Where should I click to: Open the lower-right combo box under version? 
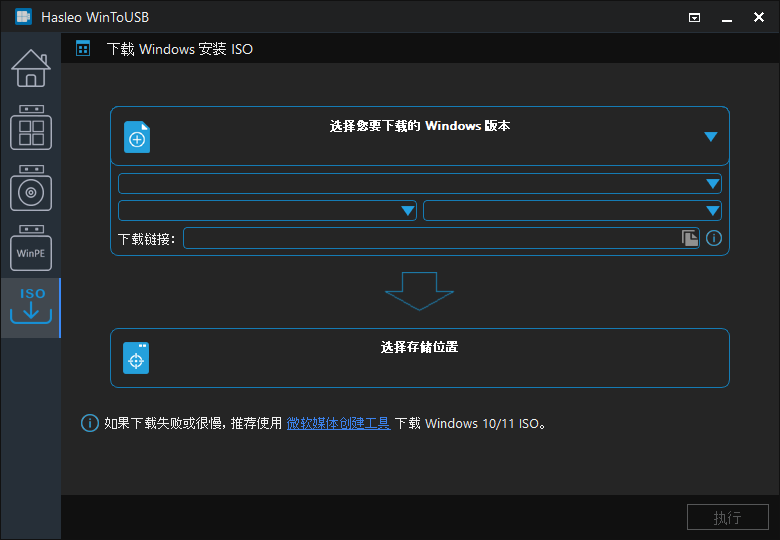pyautogui.click(x=572, y=210)
